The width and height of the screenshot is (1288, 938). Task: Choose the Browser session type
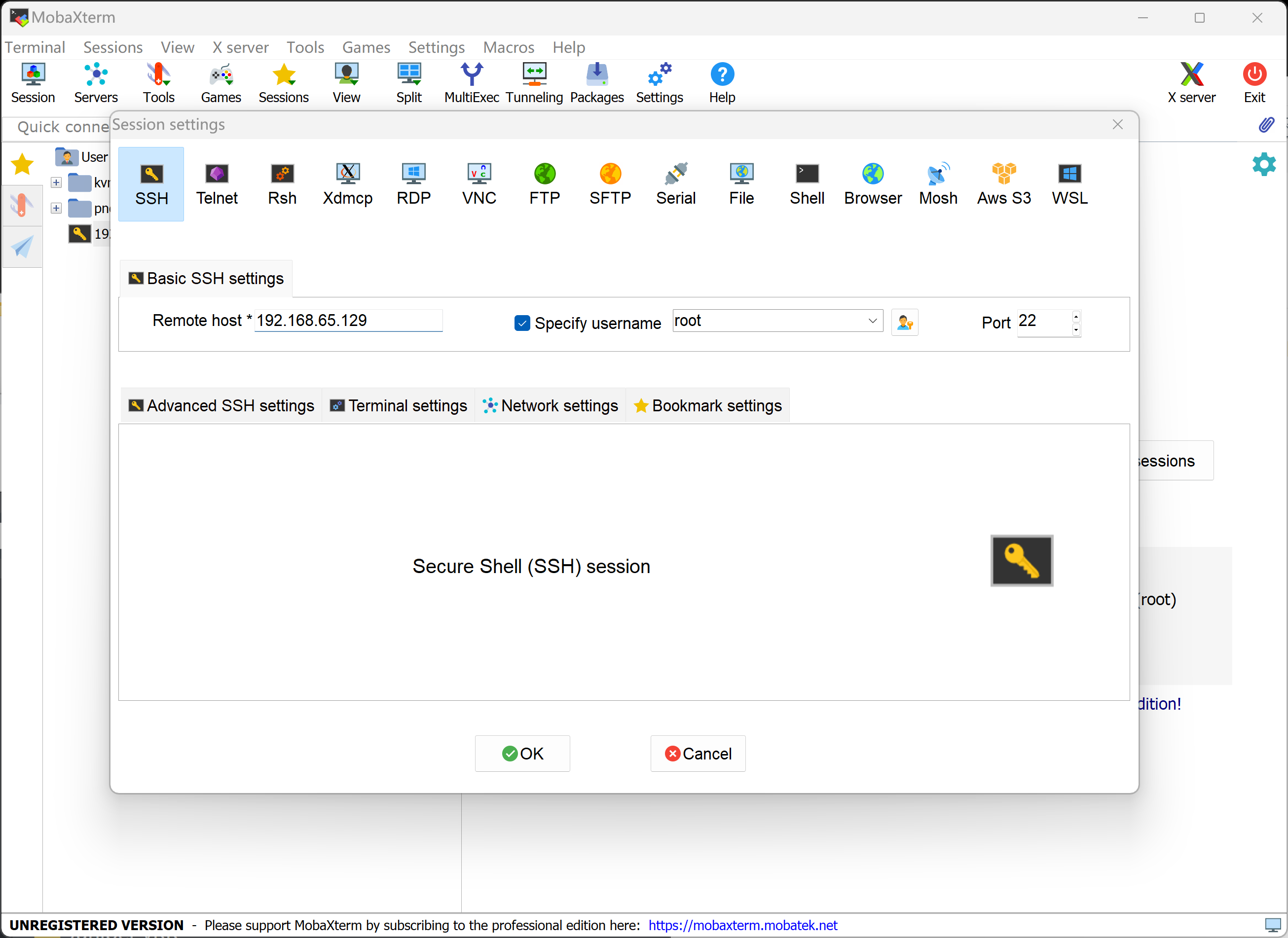pyautogui.click(x=873, y=184)
